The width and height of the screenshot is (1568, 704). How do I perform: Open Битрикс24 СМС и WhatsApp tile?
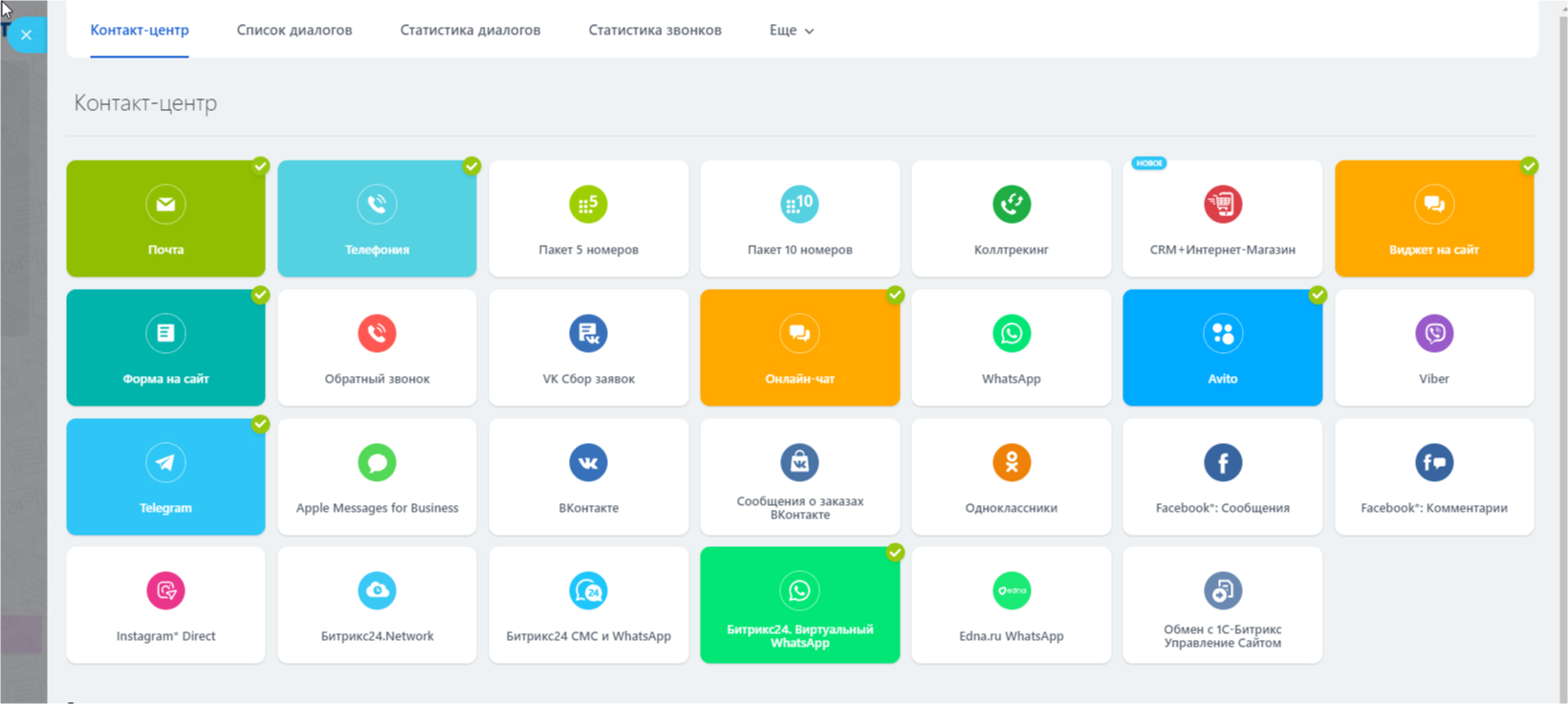pos(588,605)
